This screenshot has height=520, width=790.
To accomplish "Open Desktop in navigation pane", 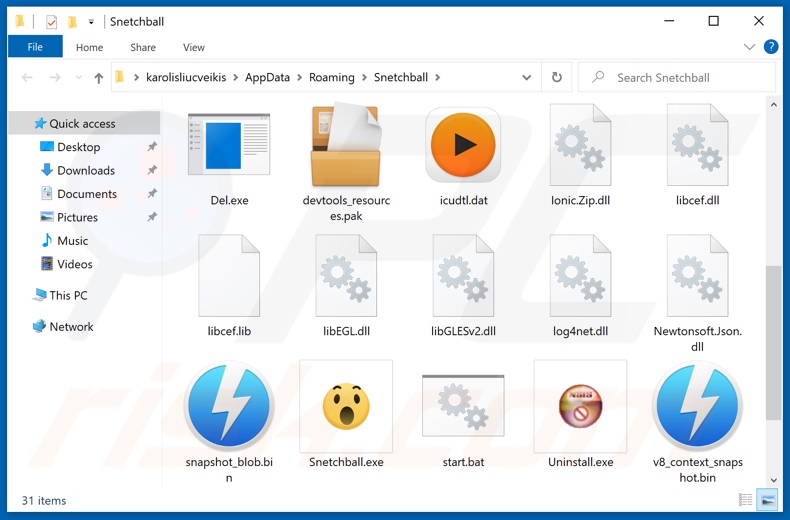I will click(79, 147).
